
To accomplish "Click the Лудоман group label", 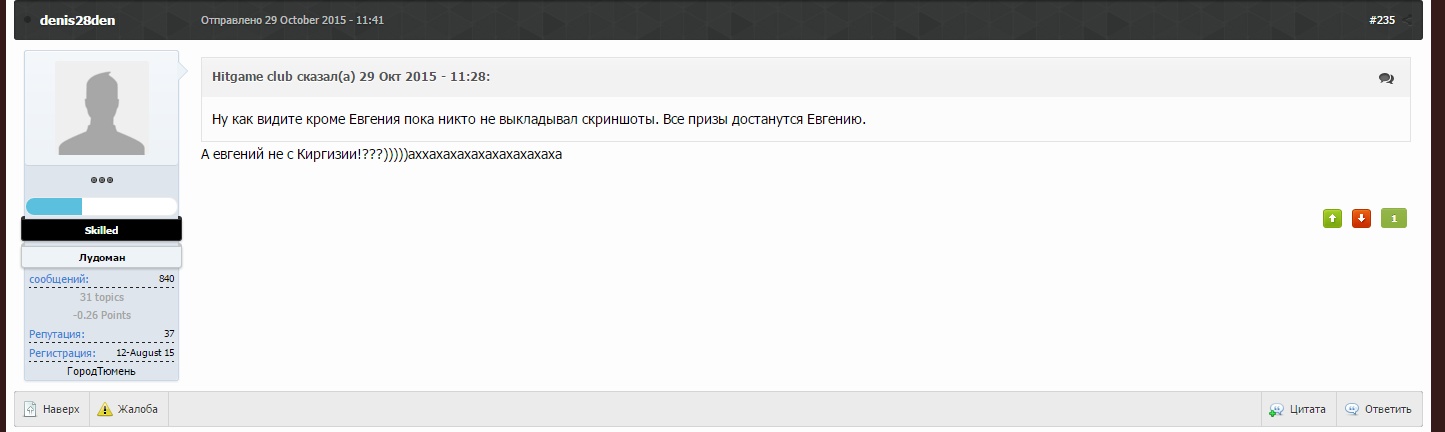I will (x=101, y=257).
